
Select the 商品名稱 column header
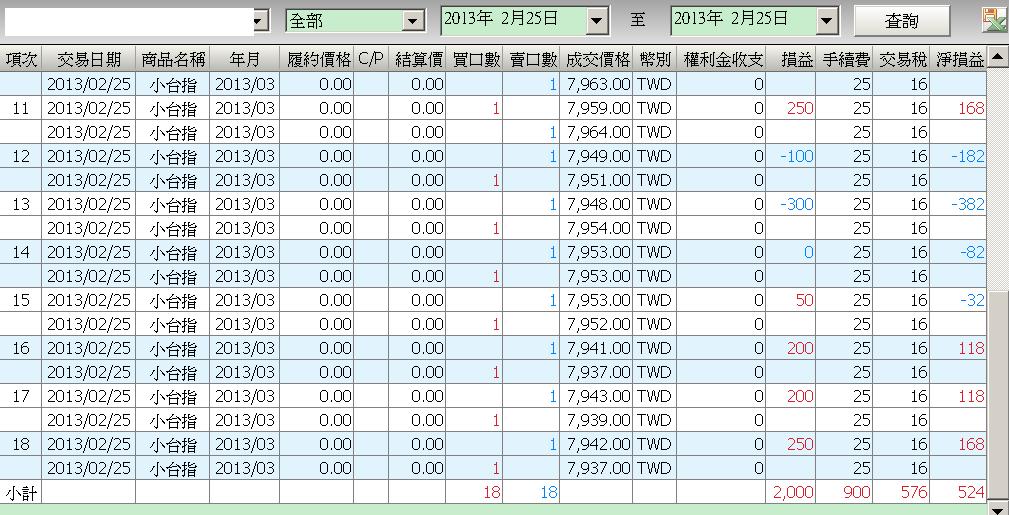tap(172, 60)
